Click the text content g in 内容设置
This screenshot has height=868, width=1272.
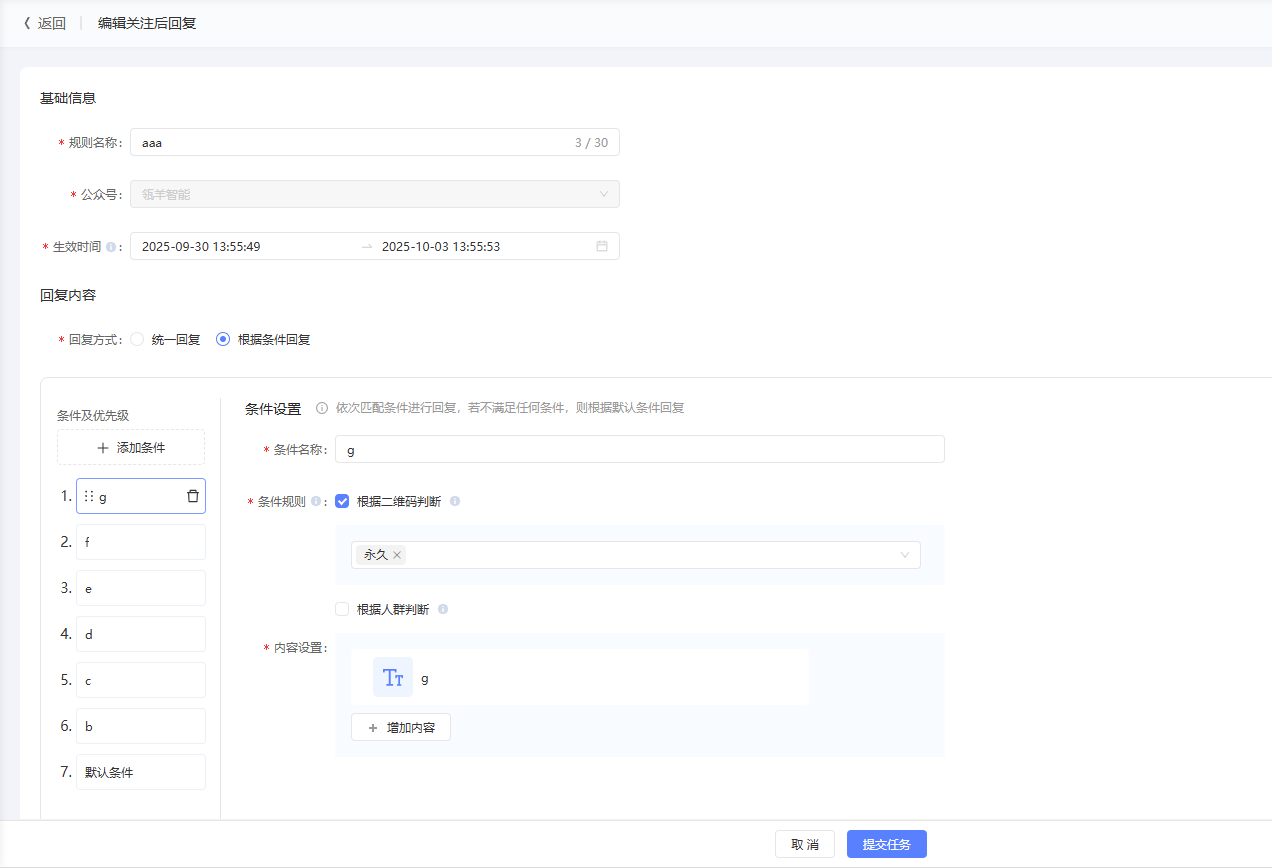click(x=425, y=678)
